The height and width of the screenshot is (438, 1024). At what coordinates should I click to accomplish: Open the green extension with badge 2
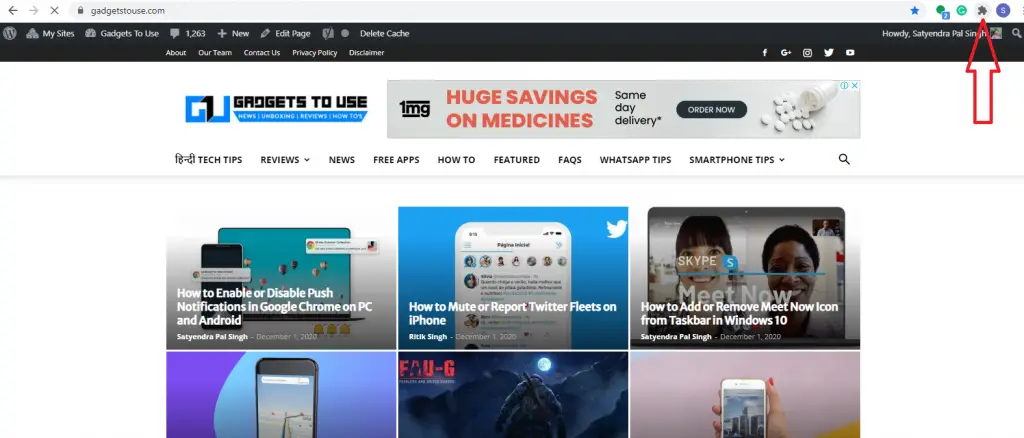tap(942, 11)
